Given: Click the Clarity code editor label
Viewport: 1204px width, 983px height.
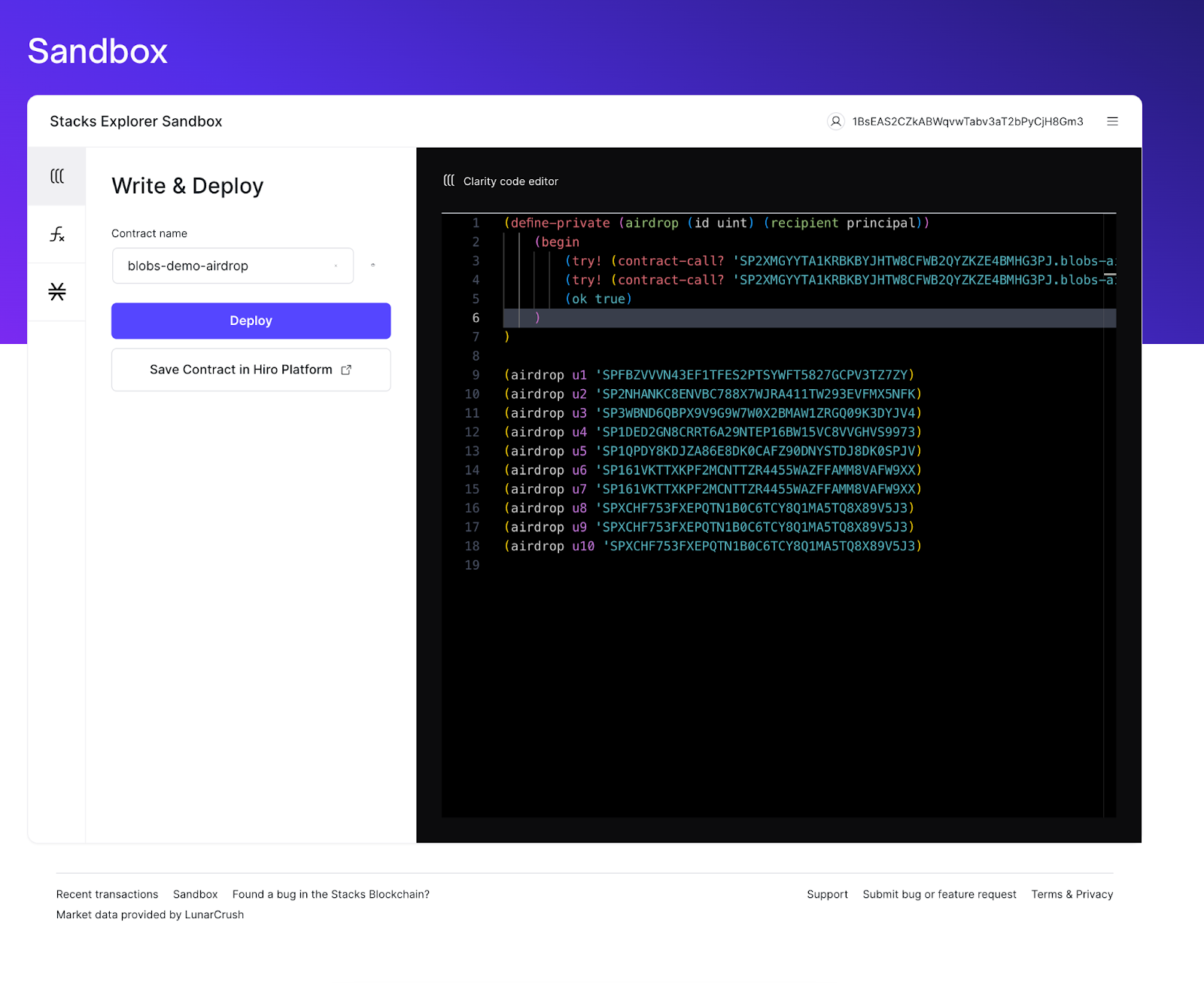Looking at the screenshot, I should (511, 181).
